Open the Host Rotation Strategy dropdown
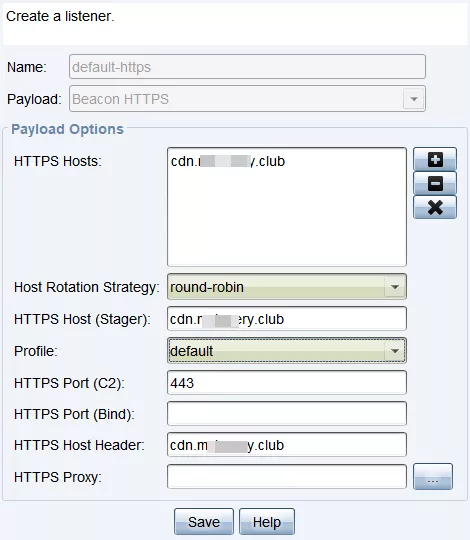This screenshot has height=540, width=470. (x=287, y=287)
